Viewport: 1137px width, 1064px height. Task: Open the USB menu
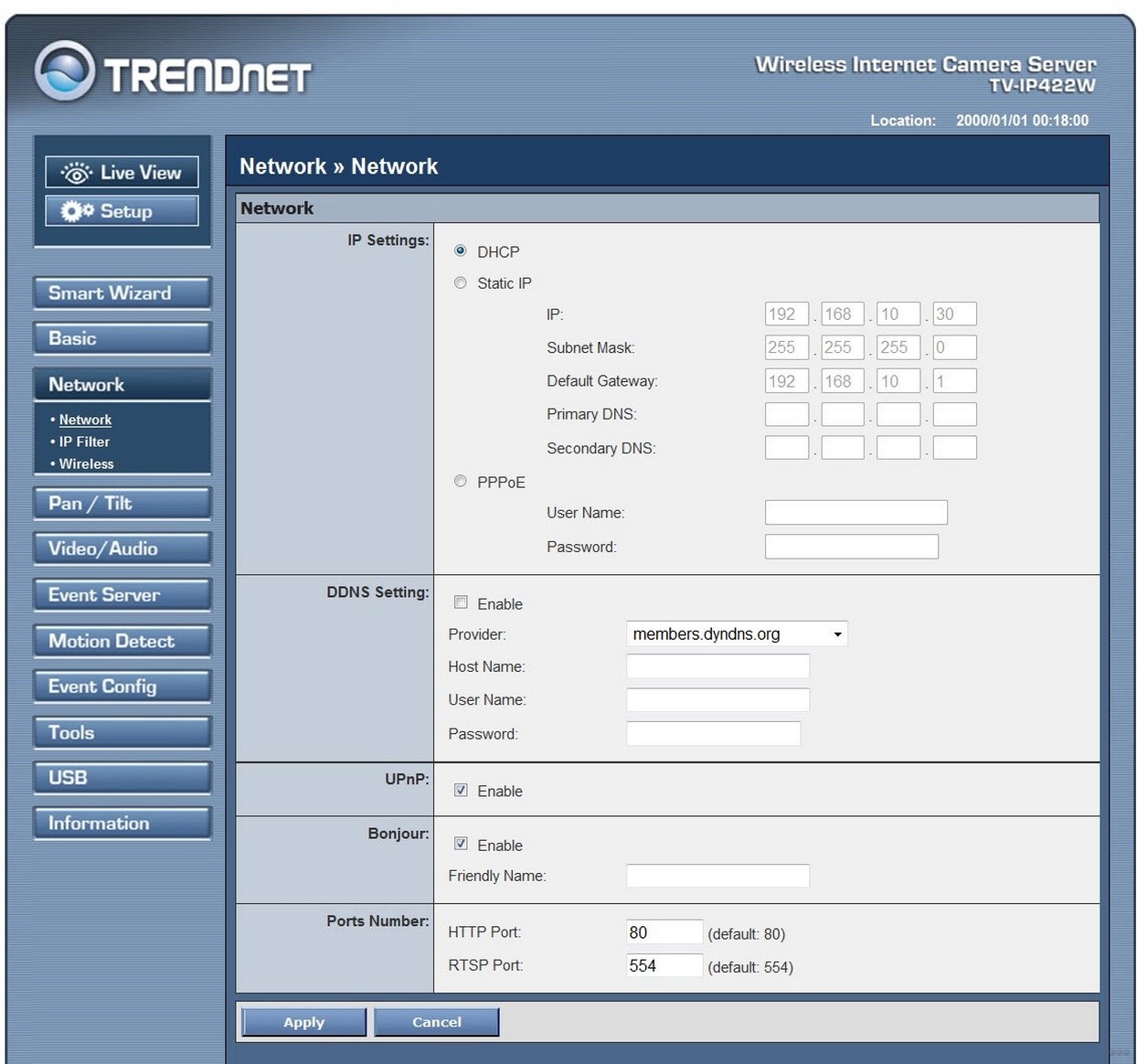pos(122,778)
